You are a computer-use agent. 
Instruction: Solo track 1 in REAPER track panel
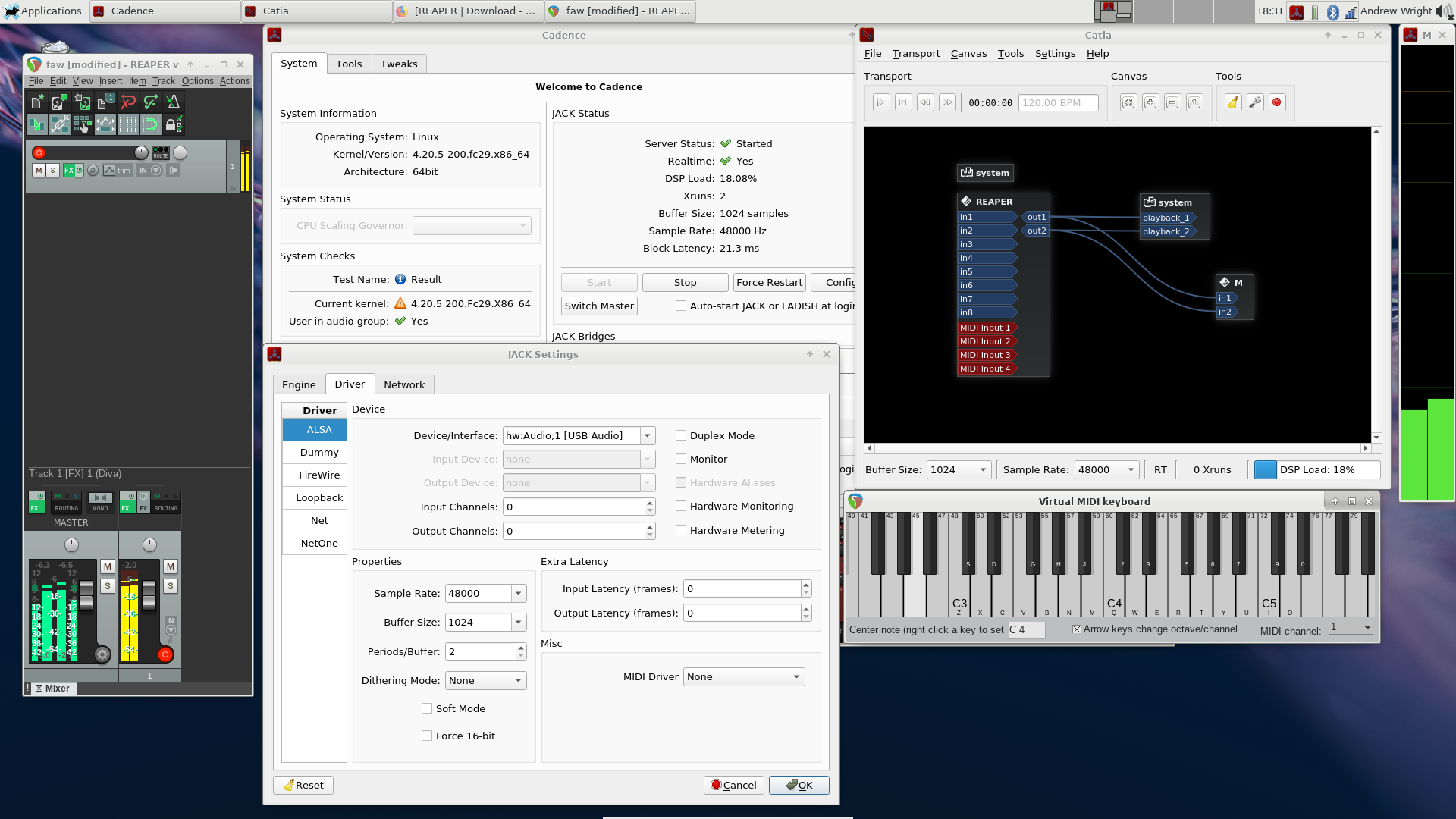coord(52,171)
